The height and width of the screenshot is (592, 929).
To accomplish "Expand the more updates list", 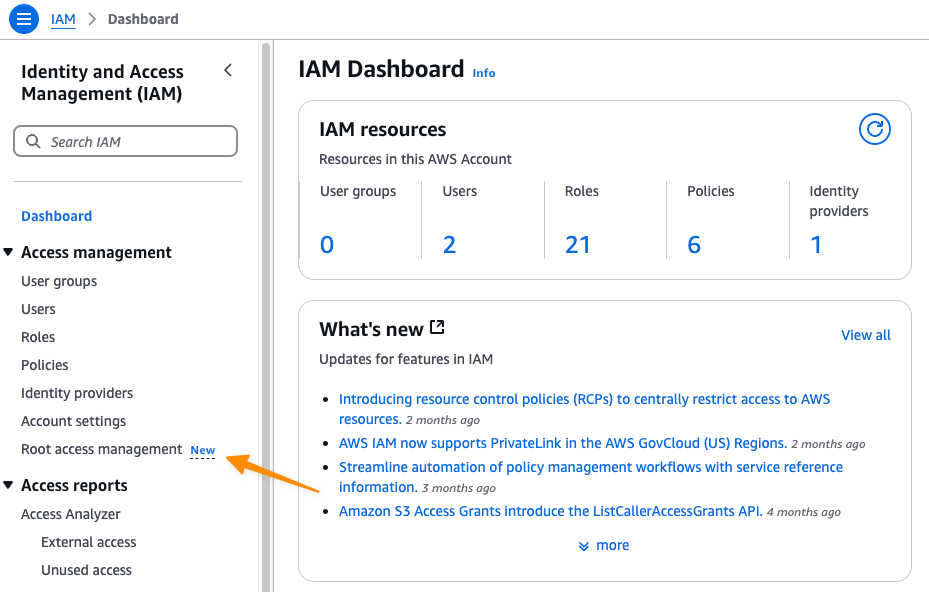I will pos(604,545).
